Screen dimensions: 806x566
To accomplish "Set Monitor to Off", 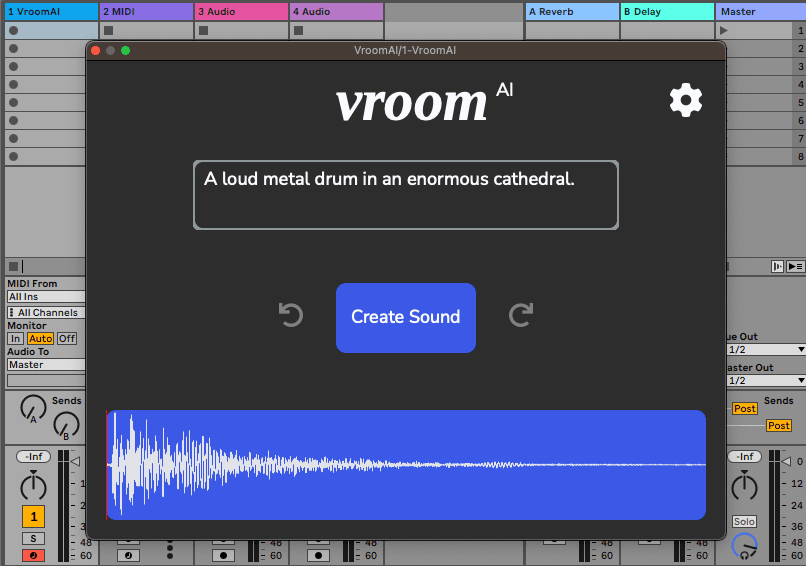I will pyautogui.click(x=67, y=339).
